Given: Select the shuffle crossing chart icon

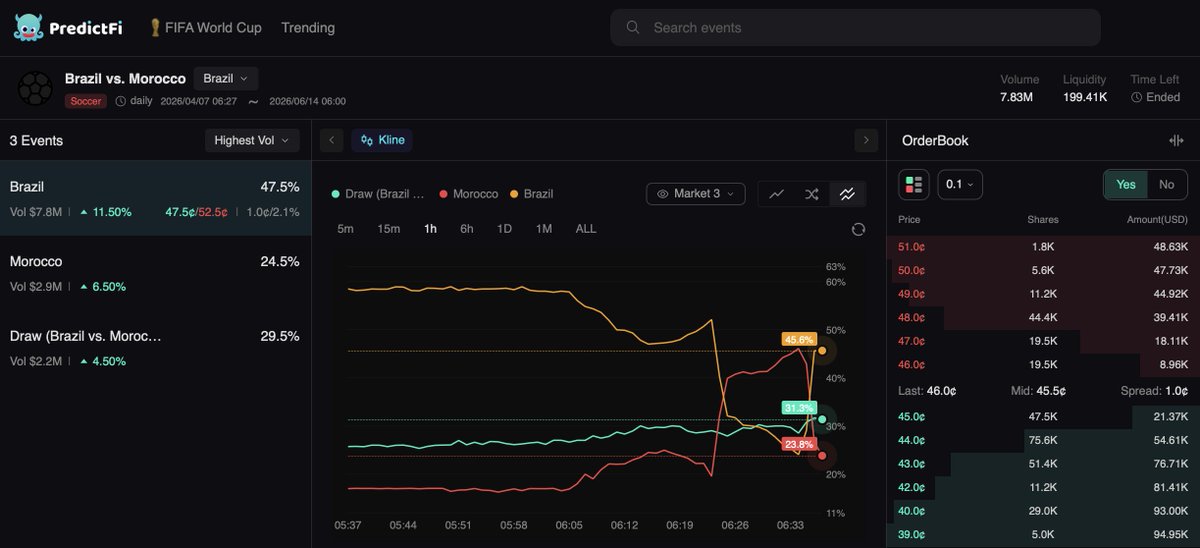Looking at the screenshot, I should [811, 194].
